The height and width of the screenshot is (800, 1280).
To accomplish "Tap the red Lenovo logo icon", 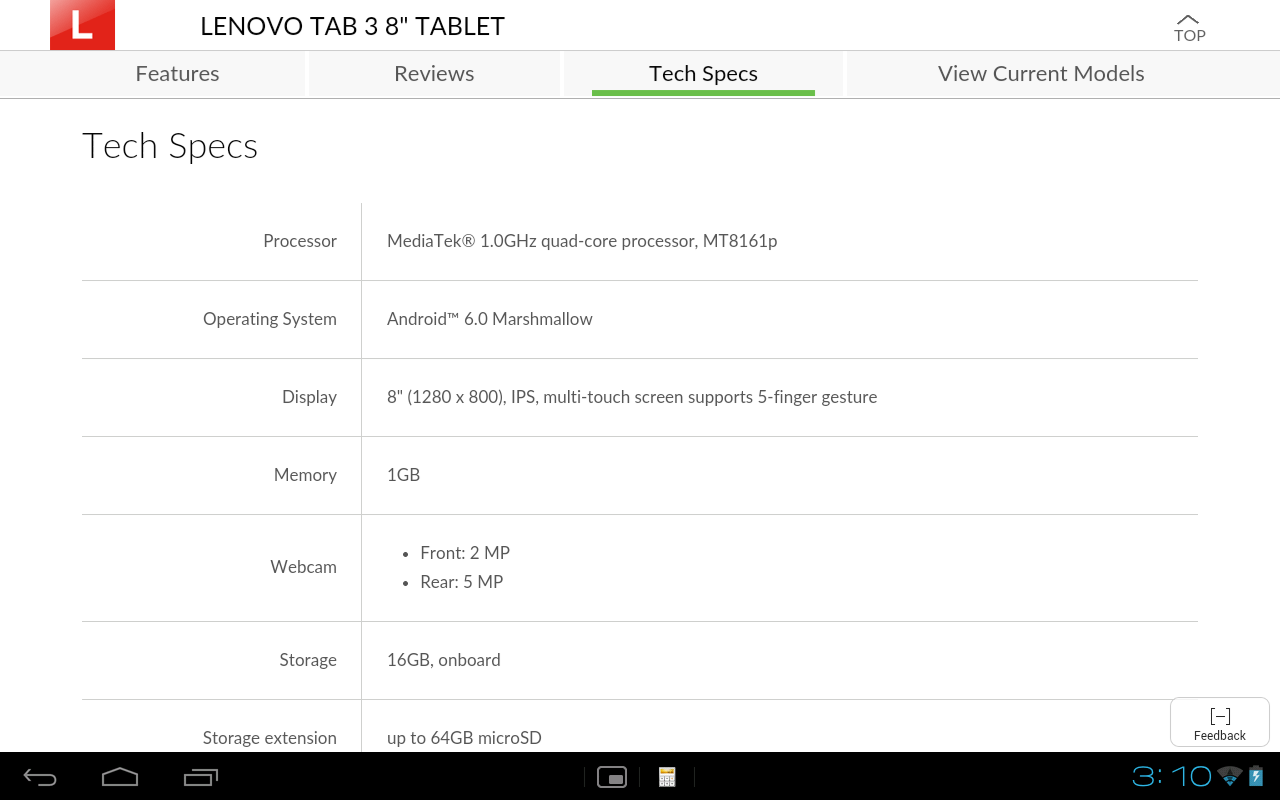I will pos(82,25).
